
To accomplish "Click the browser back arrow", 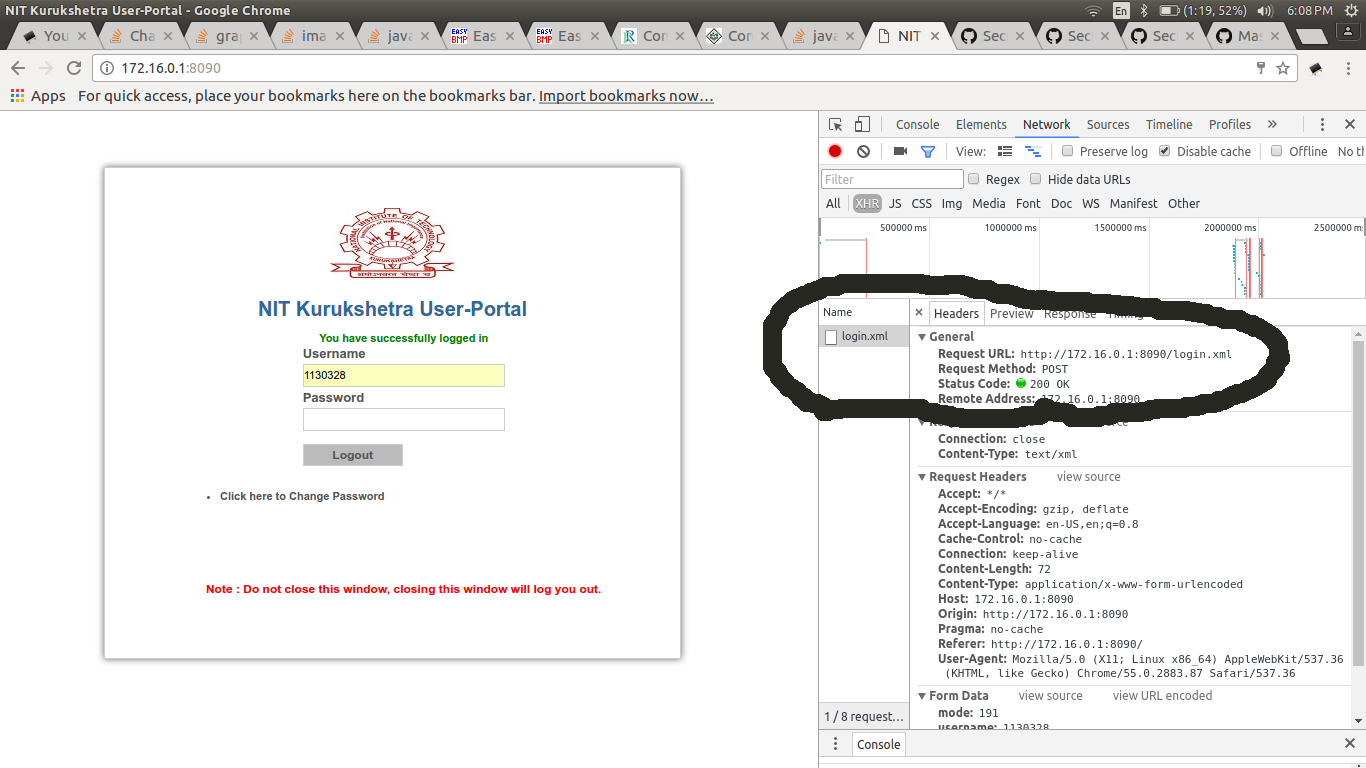I will [x=18, y=68].
